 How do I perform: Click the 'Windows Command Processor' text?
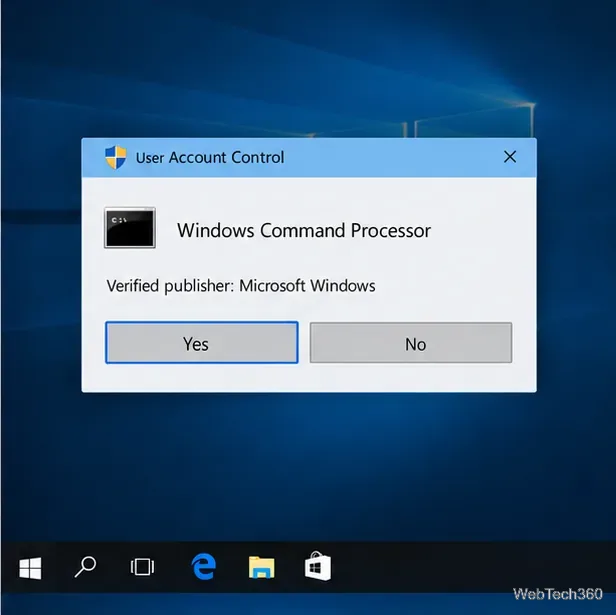tap(304, 230)
